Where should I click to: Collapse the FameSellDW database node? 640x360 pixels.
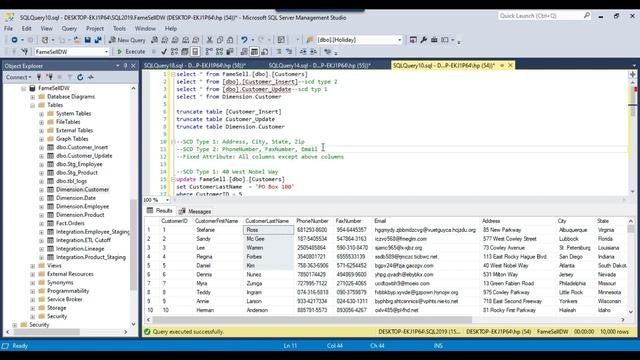(23, 88)
